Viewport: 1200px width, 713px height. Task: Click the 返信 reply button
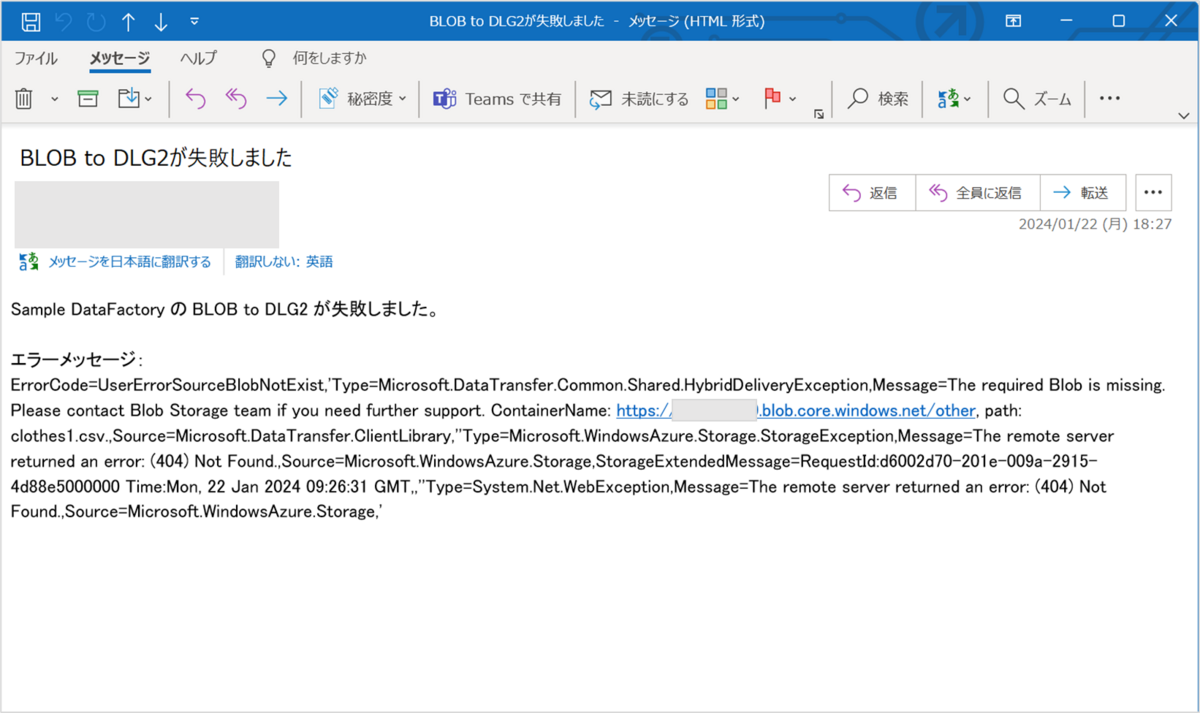click(x=872, y=193)
